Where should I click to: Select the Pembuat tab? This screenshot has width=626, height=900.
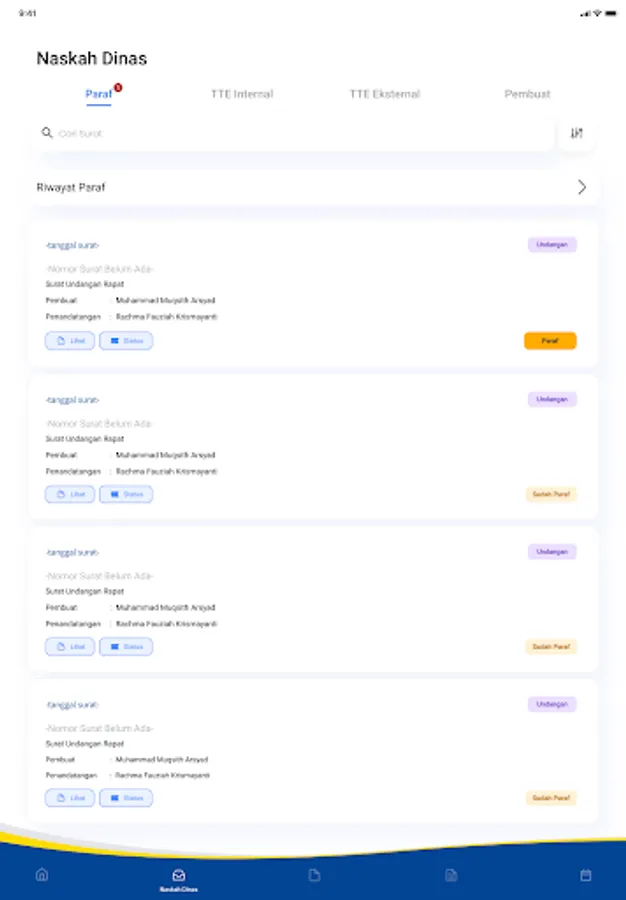(527, 94)
